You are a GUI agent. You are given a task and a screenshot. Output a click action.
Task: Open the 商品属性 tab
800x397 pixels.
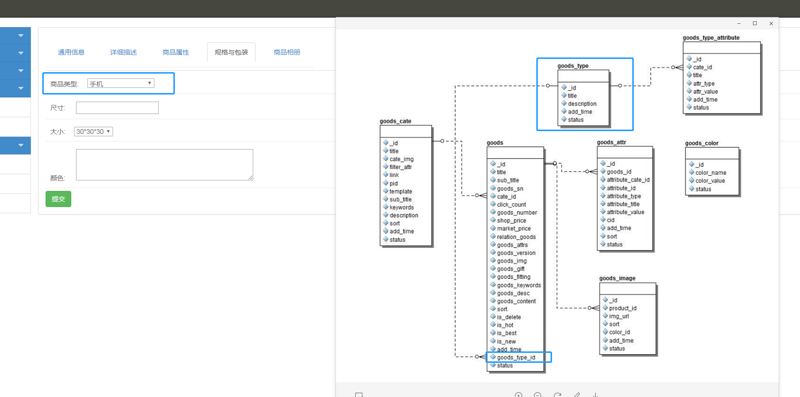pyautogui.click(x=176, y=52)
